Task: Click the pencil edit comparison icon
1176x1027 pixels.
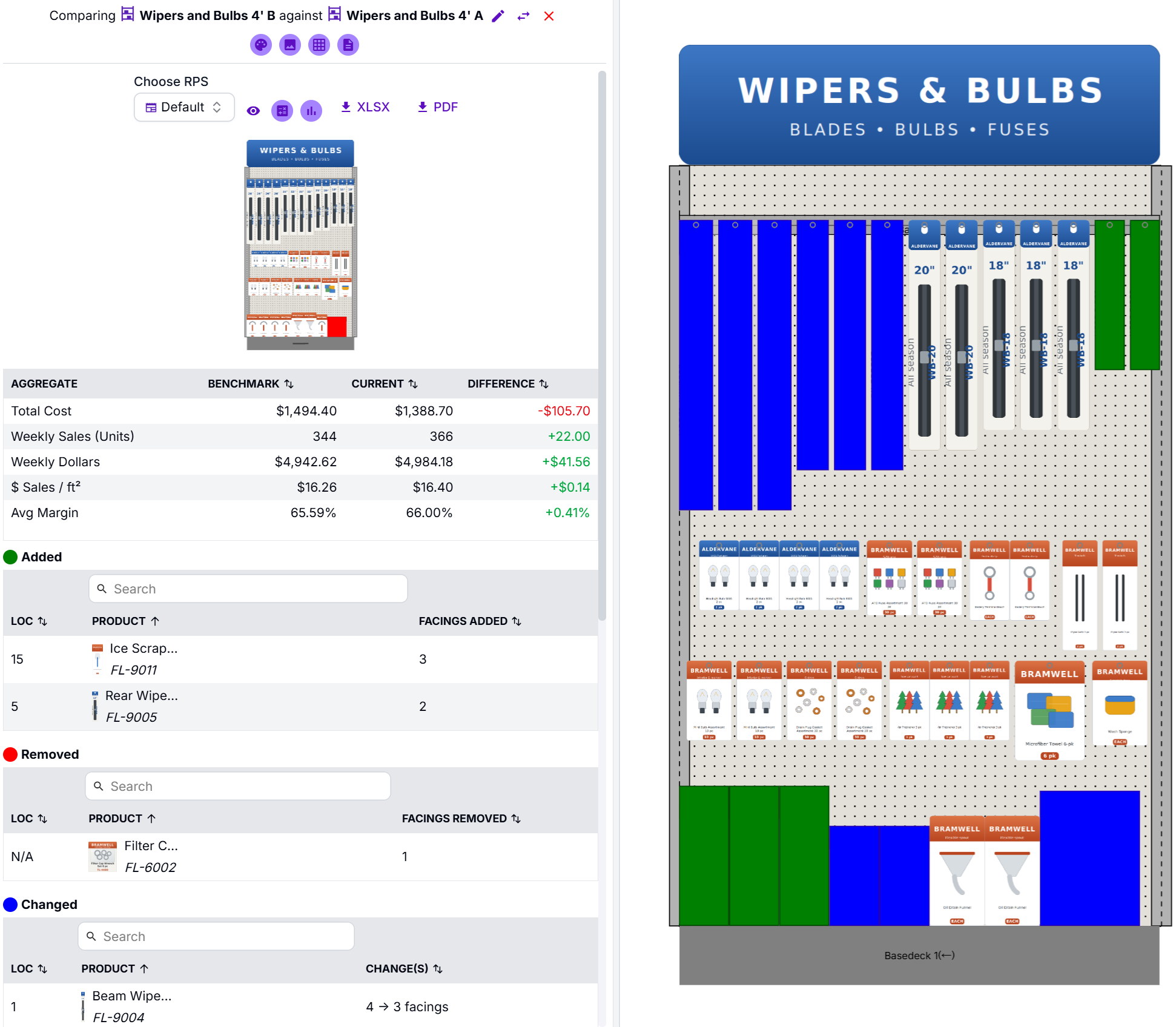Action: click(498, 16)
